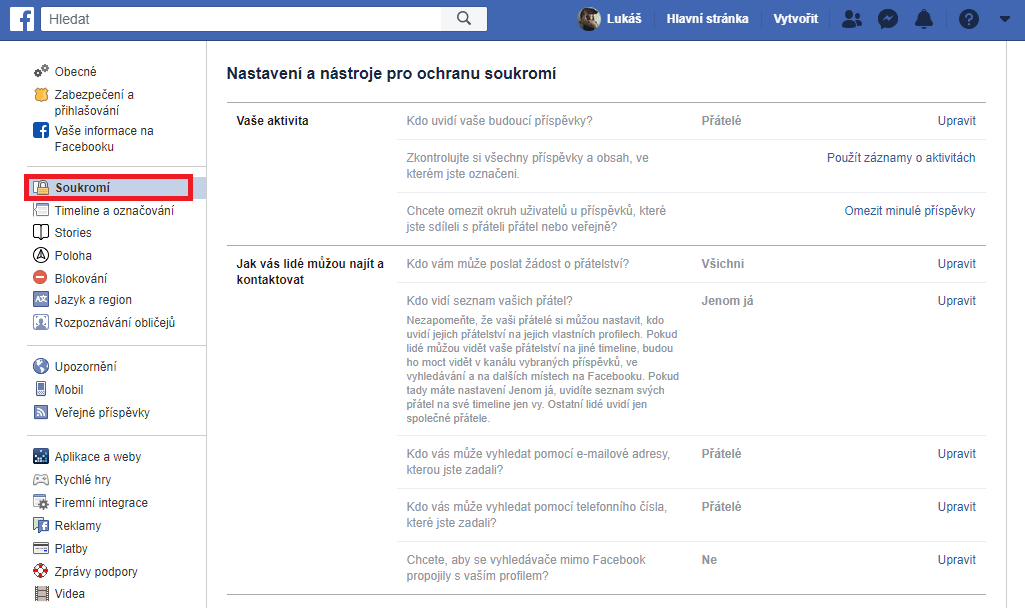The width and height of the screenshot is (1025, 608).
Task: Open Lukáš profile avatar picture
Action: click(589, 19)
